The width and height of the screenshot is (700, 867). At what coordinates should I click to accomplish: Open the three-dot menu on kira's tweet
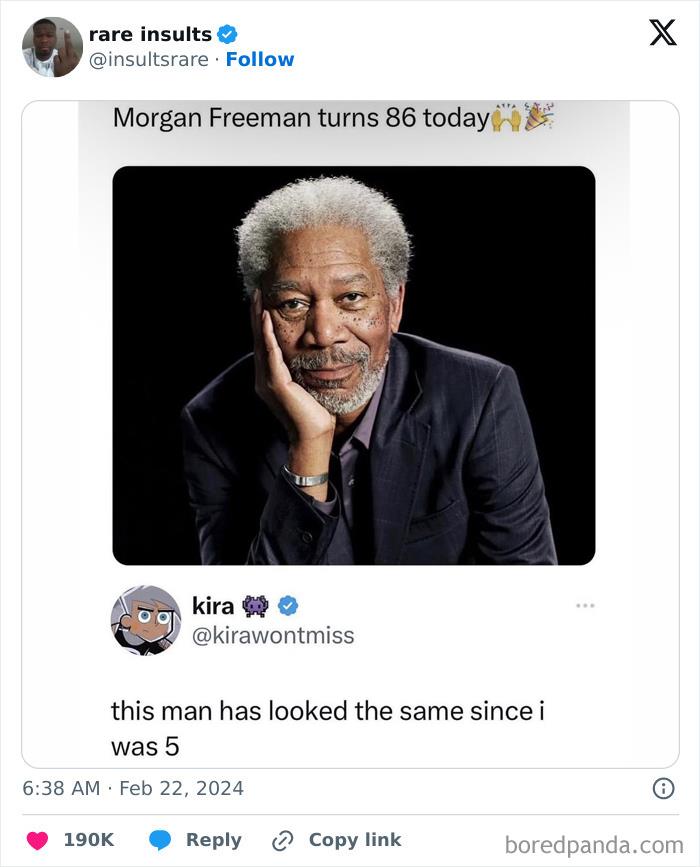coord(585,606)
